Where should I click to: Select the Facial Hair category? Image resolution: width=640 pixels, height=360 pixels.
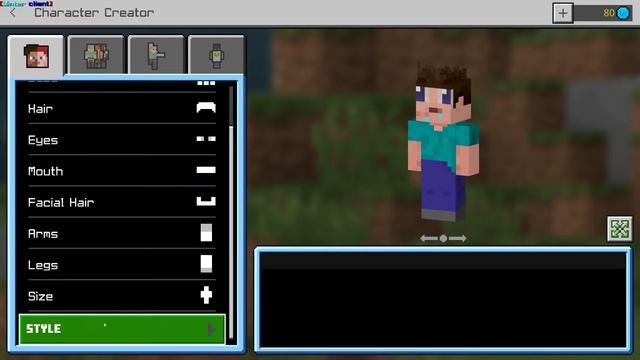122,202
